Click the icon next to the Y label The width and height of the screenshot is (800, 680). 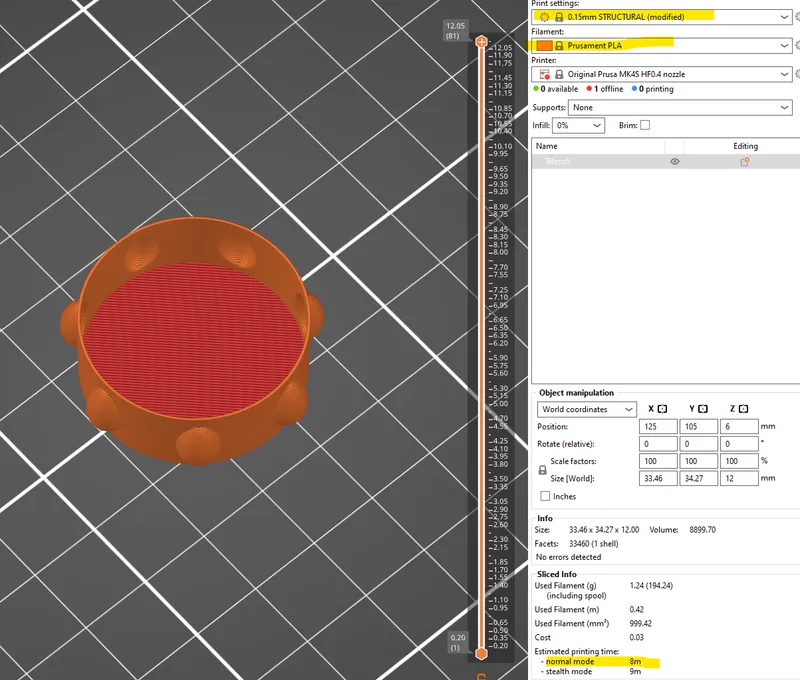click(703, 409)
